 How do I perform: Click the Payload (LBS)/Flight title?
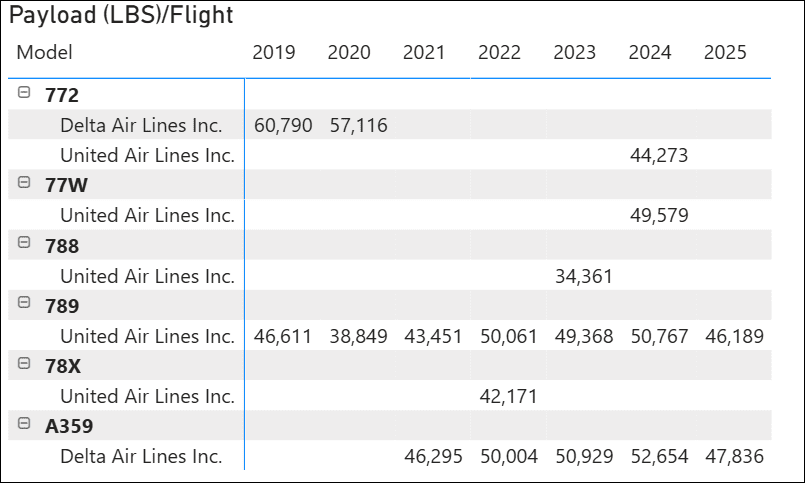121,15
